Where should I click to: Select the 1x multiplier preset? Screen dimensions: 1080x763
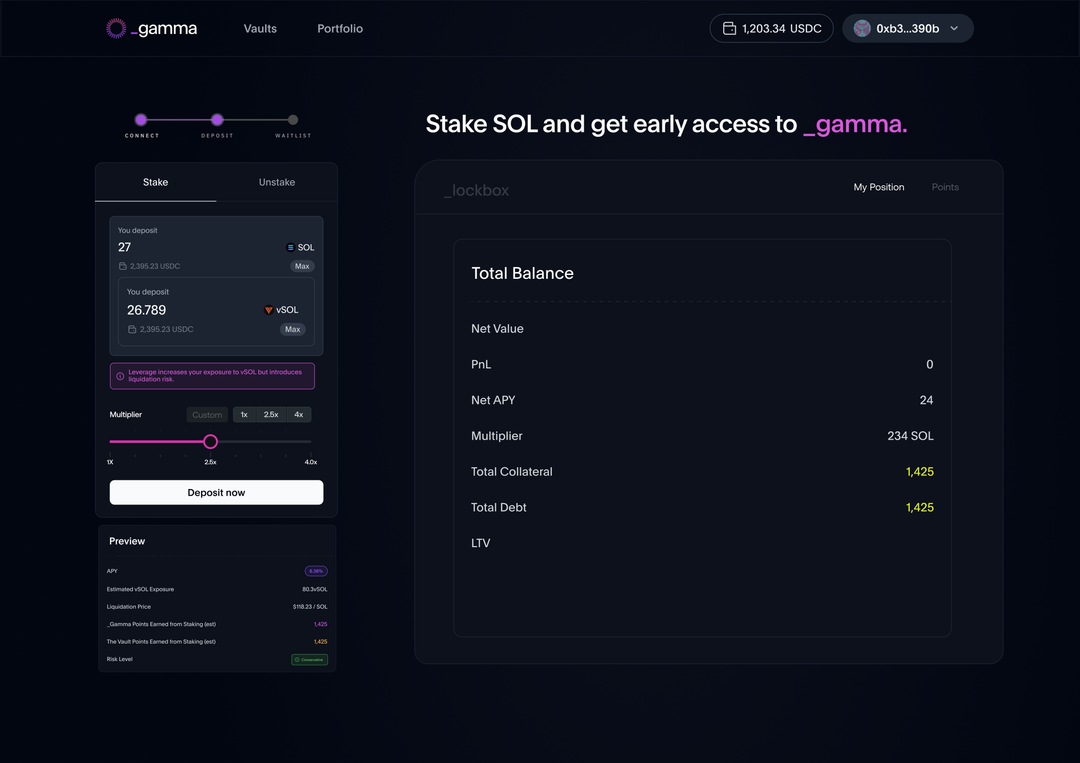pos(244,415)
